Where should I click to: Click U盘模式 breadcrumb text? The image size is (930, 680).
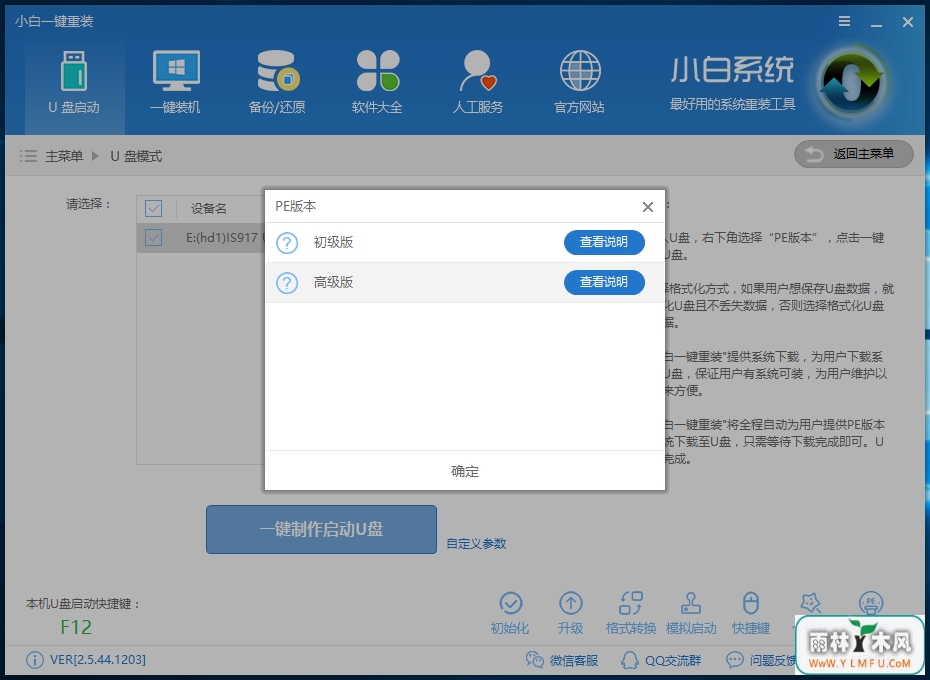click(x=136, y=156)
